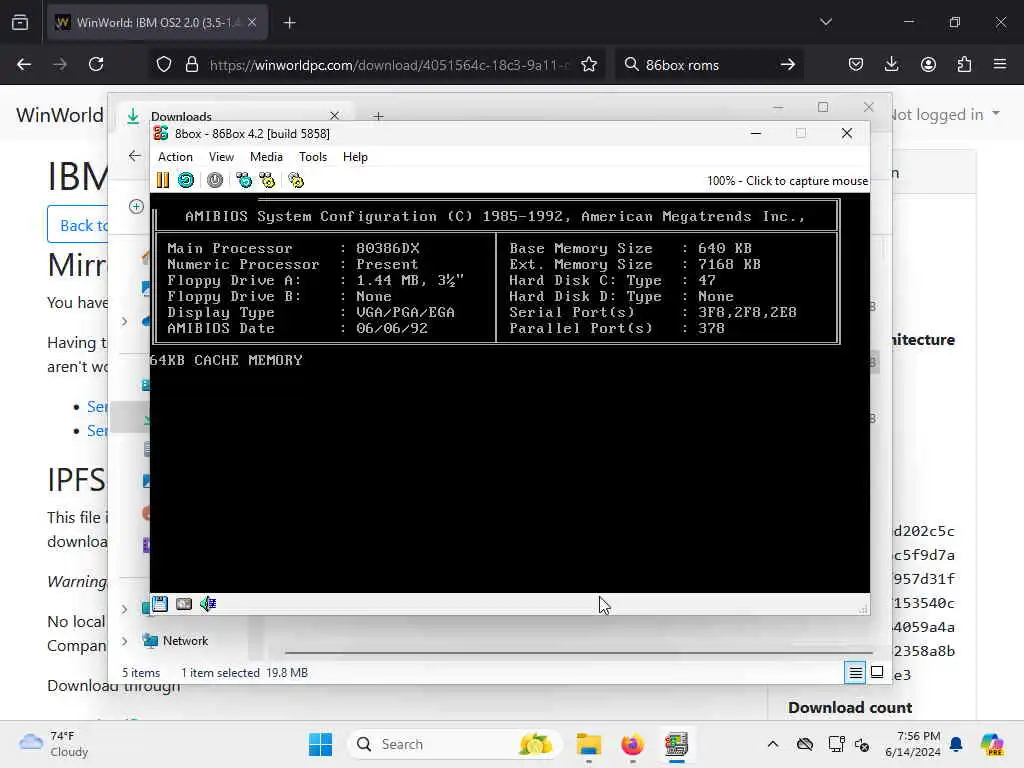1024x768 pixels.
Task: Click the WinWorld site logo
Action: (59, 115)
